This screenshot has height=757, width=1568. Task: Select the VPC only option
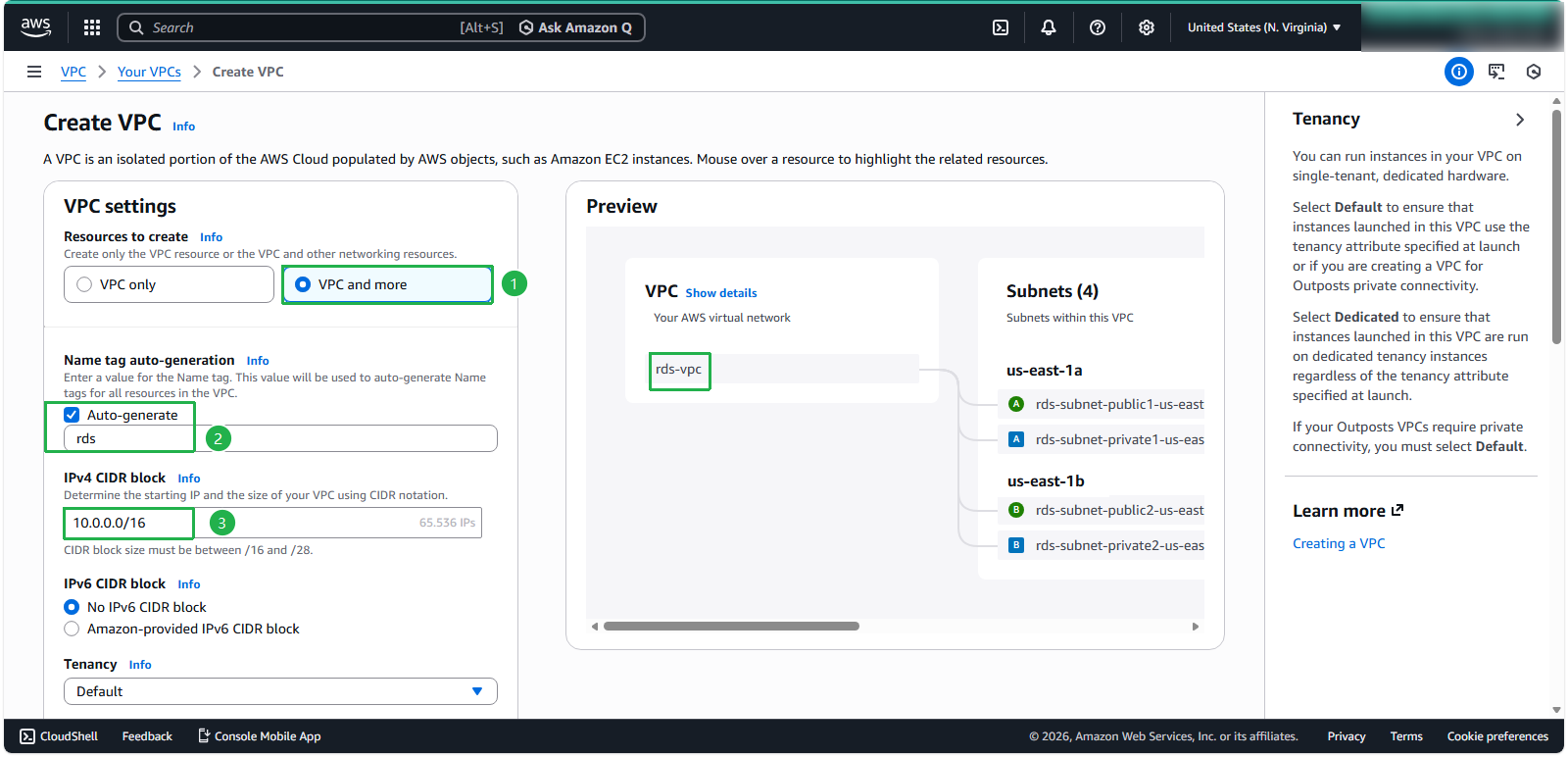point(169,284)
